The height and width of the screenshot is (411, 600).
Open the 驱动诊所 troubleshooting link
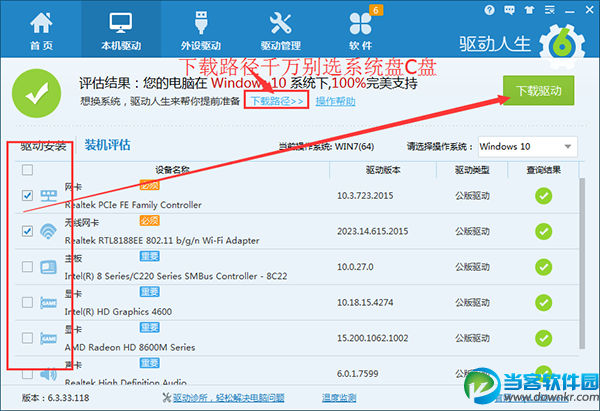(228, 398)
